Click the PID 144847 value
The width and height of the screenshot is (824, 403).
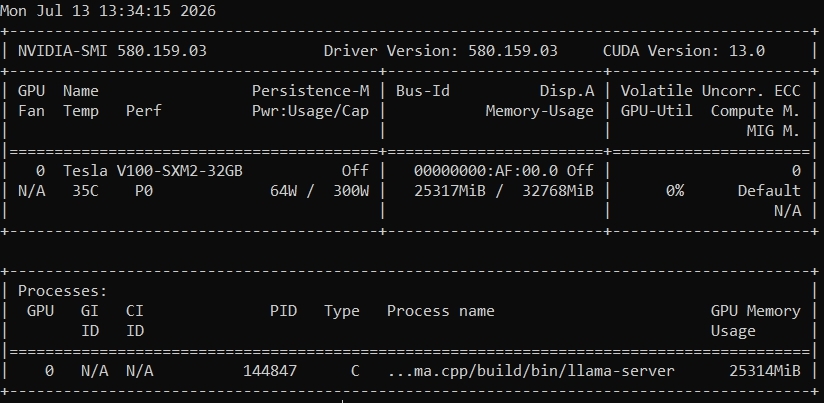[x=270, y=371]
